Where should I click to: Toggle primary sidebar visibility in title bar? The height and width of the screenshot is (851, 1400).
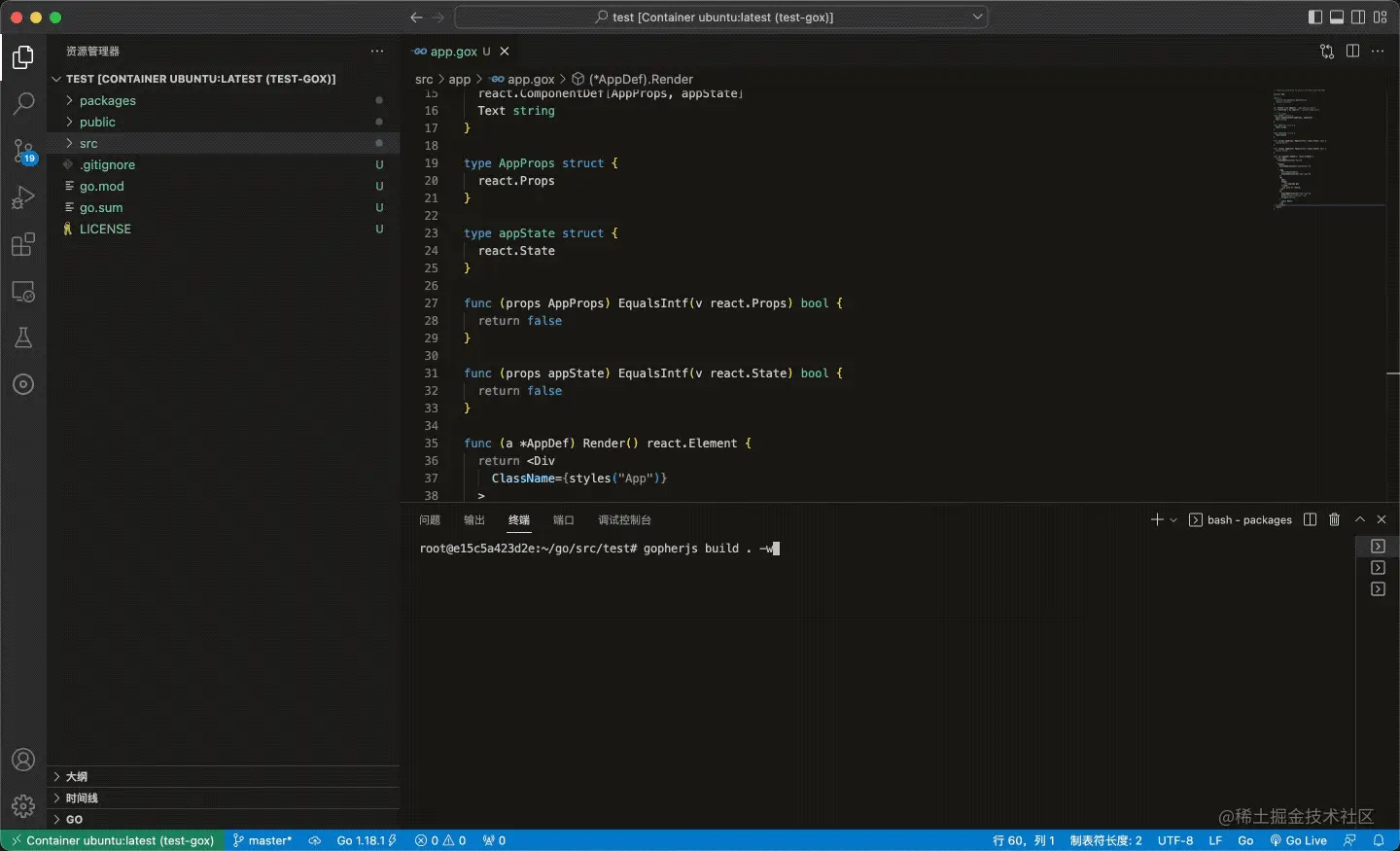[x=1315, y=18]
